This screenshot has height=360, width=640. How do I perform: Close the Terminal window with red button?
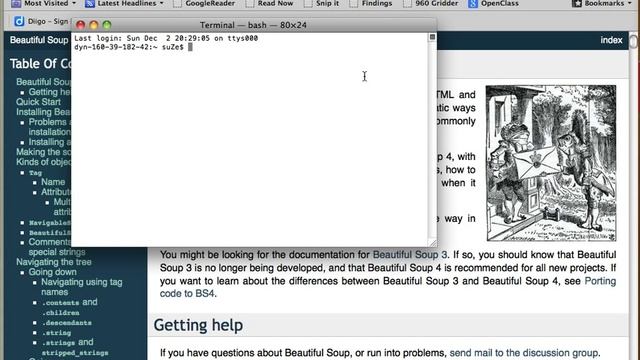80,25
